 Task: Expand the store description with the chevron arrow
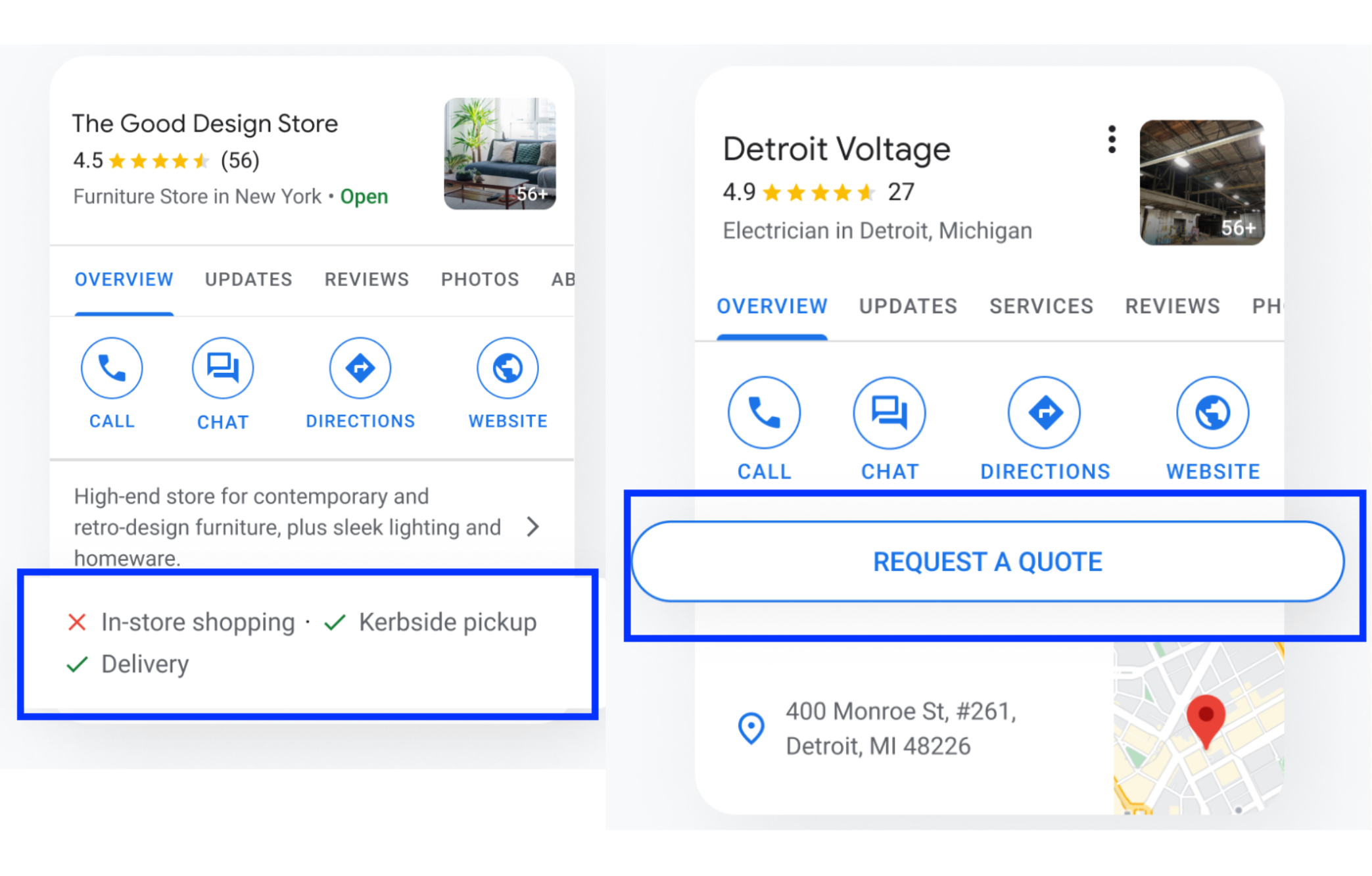point(533,526)
